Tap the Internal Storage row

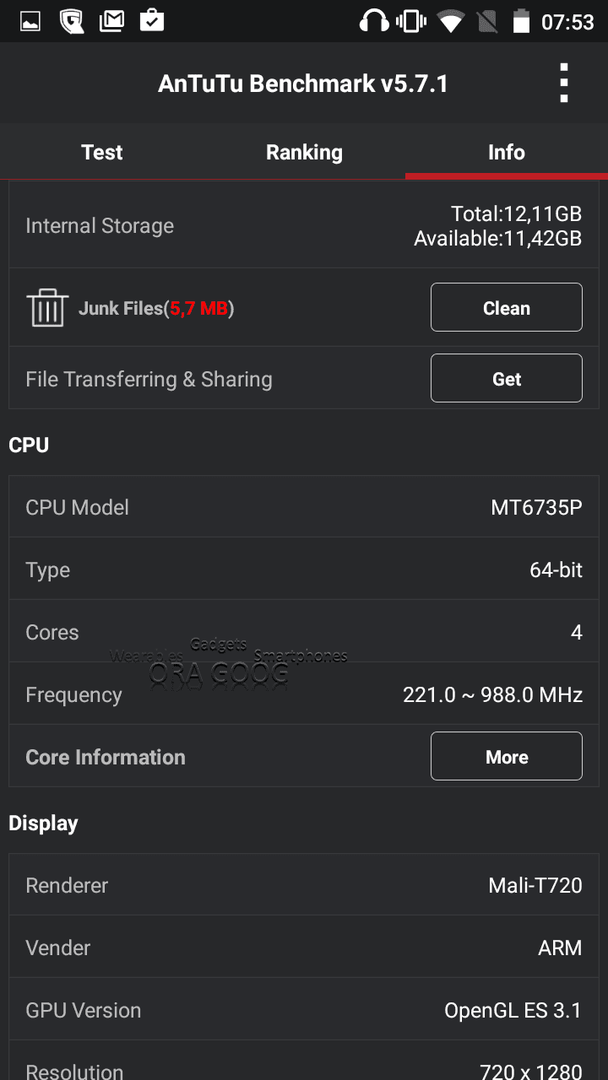(304, 225)
